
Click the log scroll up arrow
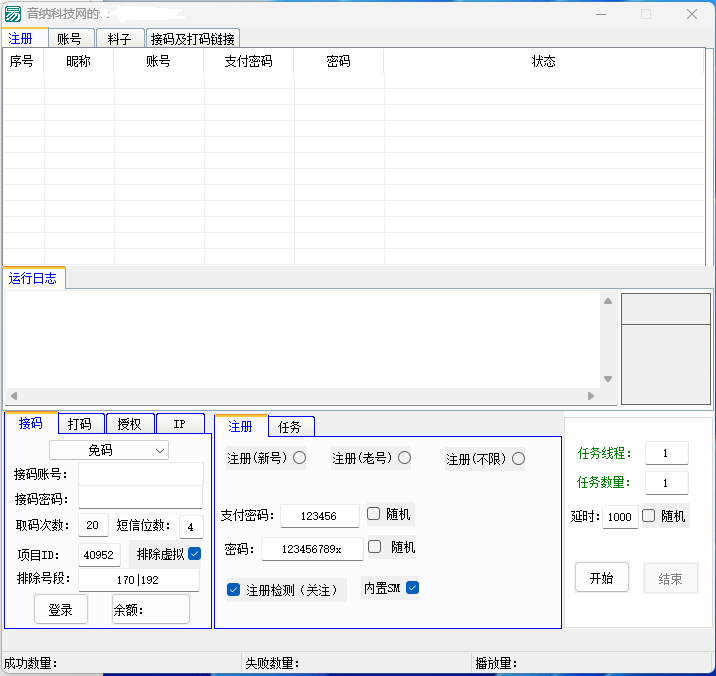[607, 301]
